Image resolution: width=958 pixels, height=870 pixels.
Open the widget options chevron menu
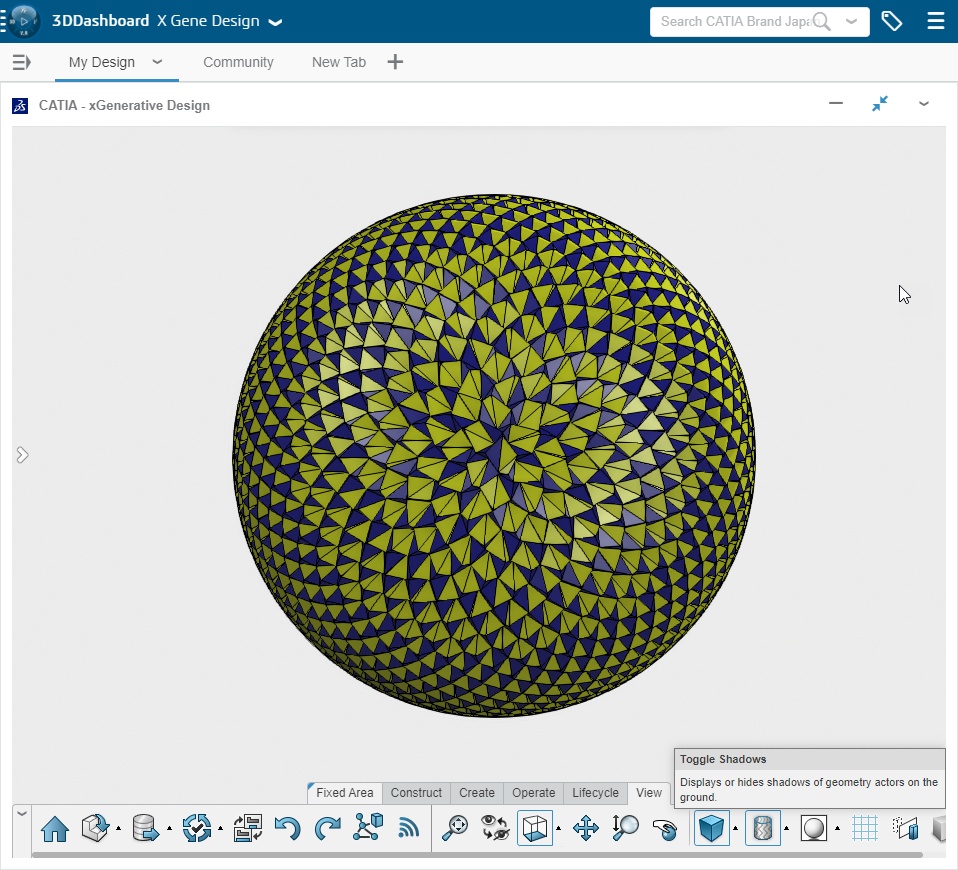point(924,104)
